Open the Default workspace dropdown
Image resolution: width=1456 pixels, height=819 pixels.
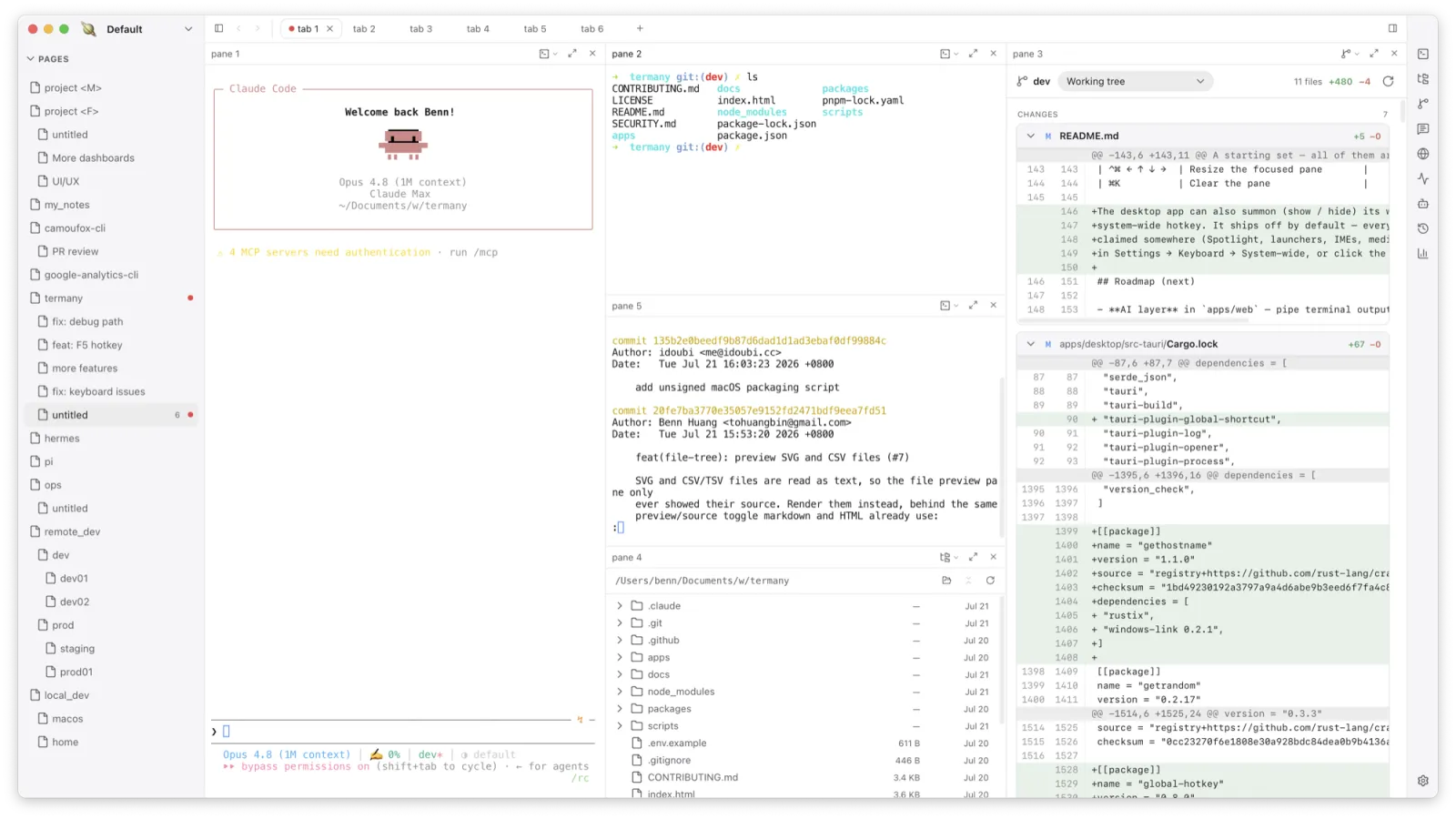(149, 29)
